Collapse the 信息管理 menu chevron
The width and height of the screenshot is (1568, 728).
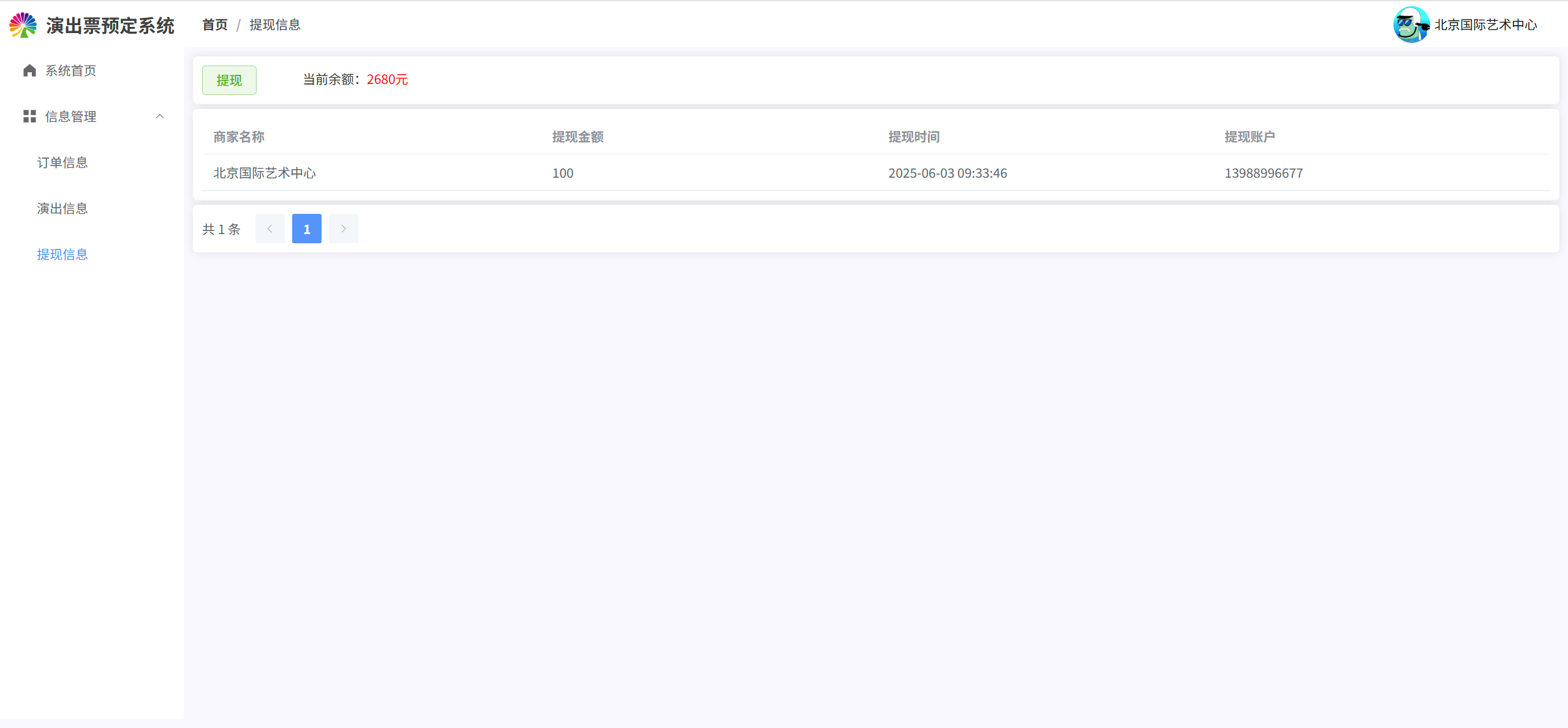160,116
